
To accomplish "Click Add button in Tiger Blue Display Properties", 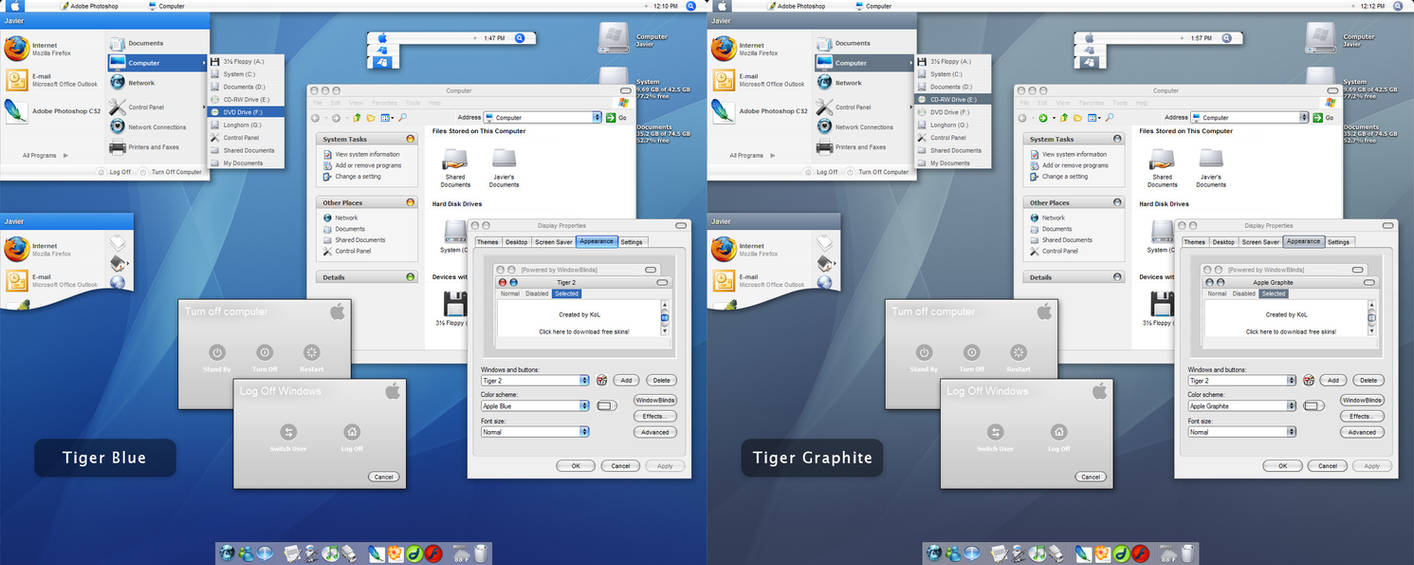I will tap(626, 380).
